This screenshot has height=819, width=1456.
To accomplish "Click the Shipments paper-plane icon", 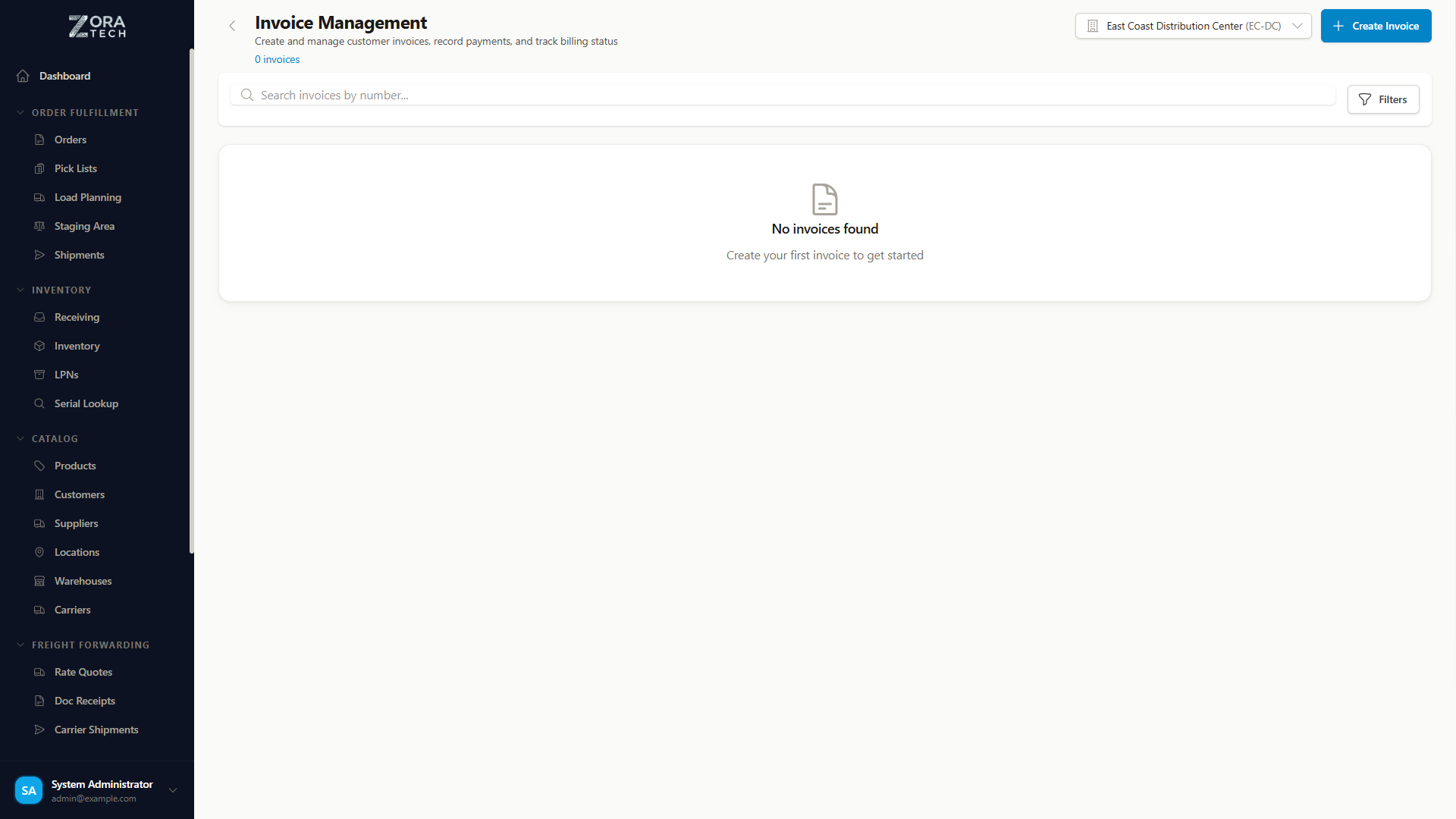I will click(39, 255).
